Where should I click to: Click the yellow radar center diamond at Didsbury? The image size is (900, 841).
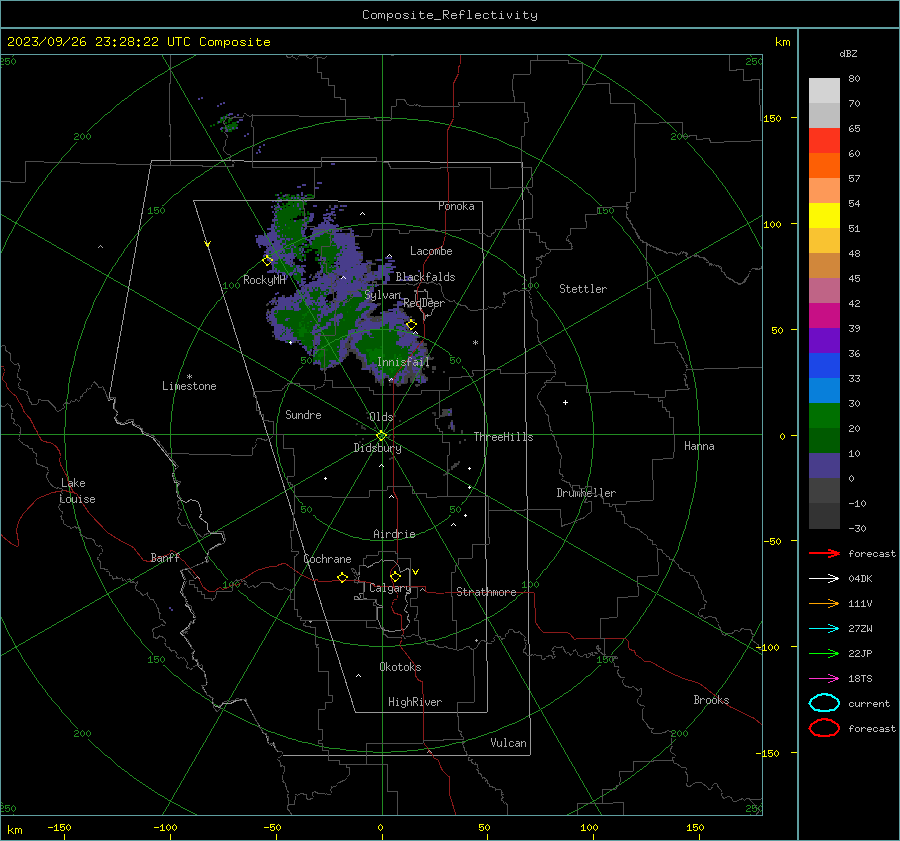tap(381, 436)
